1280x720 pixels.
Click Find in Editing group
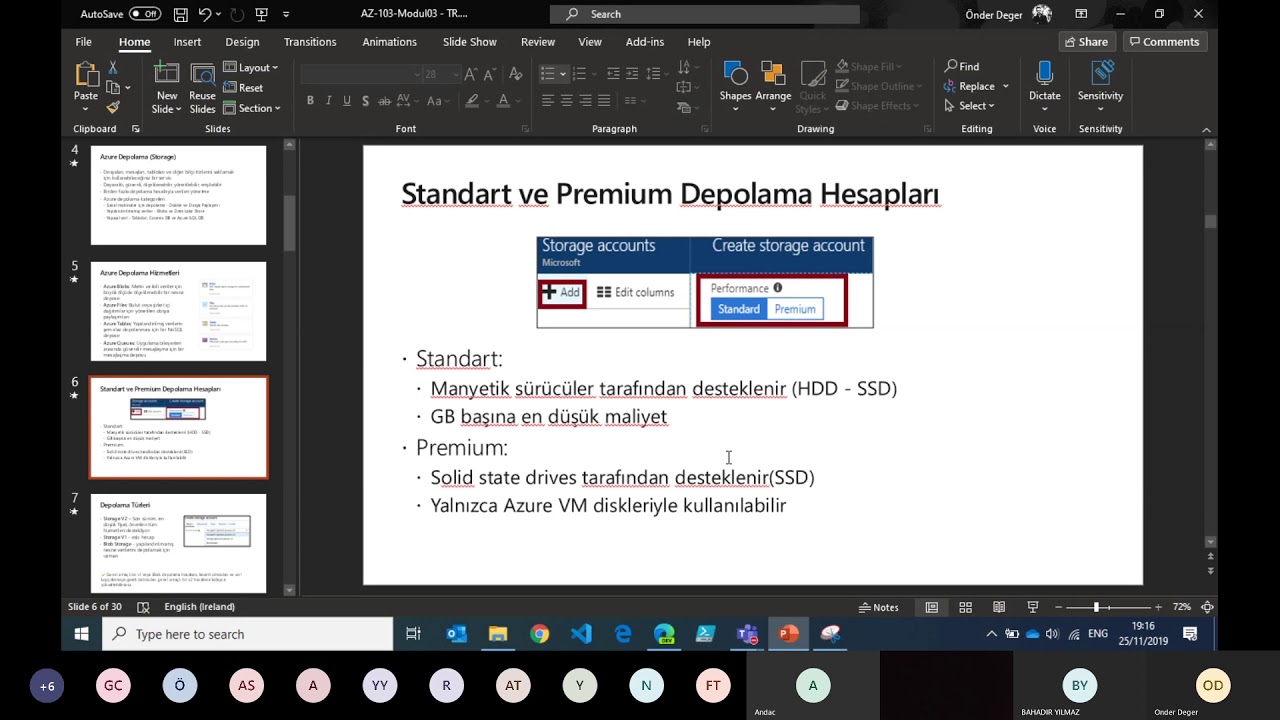pos(962,66)
